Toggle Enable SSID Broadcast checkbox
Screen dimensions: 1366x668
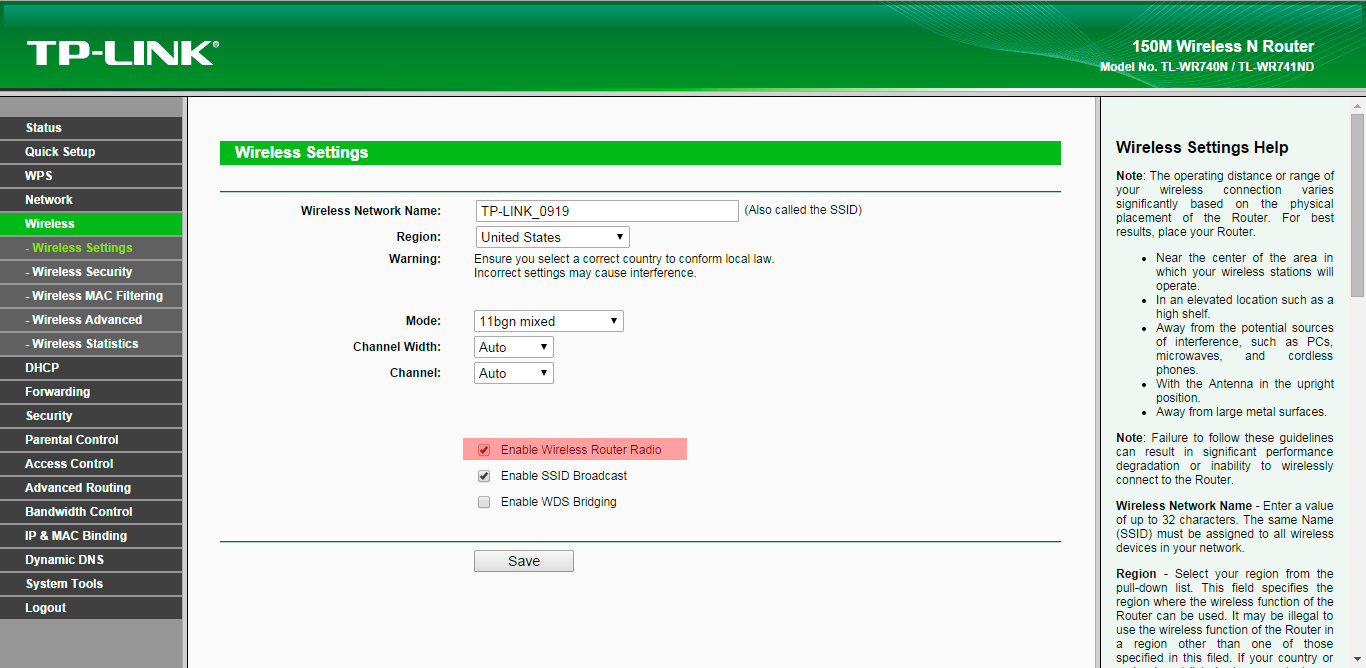[x=484, y=476]
